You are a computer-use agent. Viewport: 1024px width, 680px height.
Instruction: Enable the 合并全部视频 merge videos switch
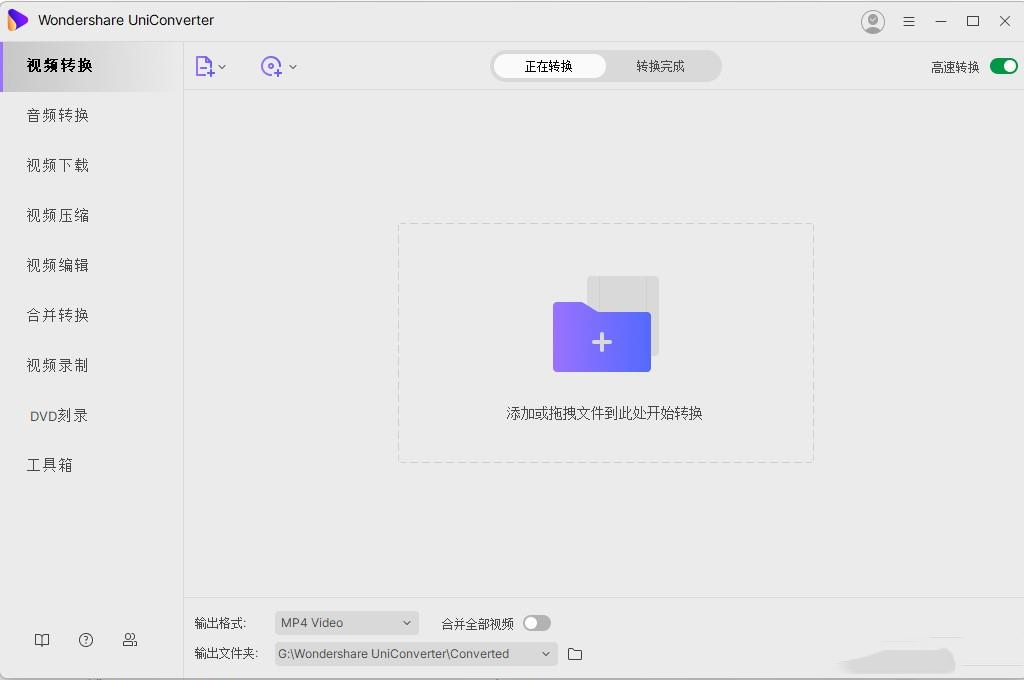[536, 622]
